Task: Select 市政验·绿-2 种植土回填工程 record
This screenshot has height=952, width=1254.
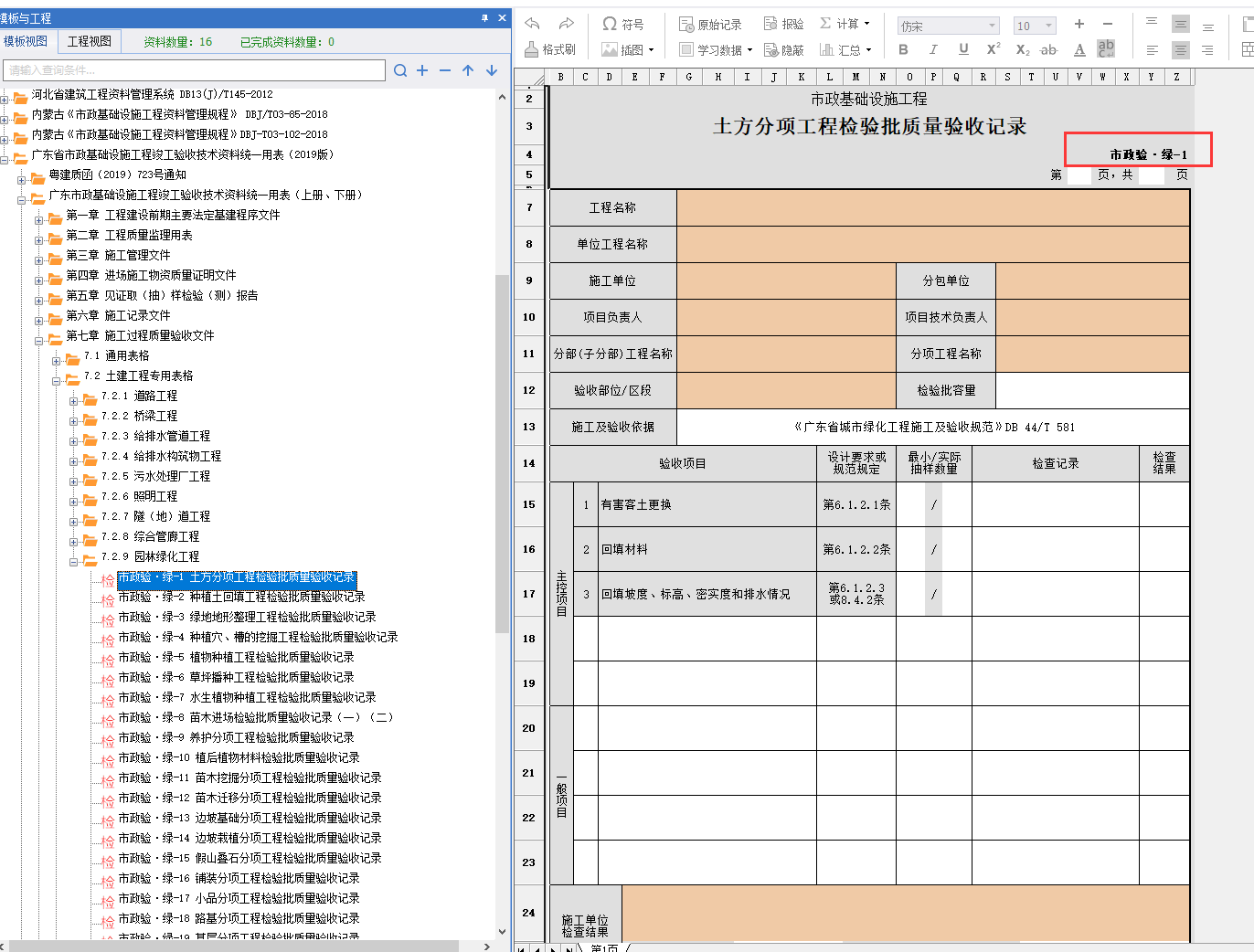Action: click(241, 597)
